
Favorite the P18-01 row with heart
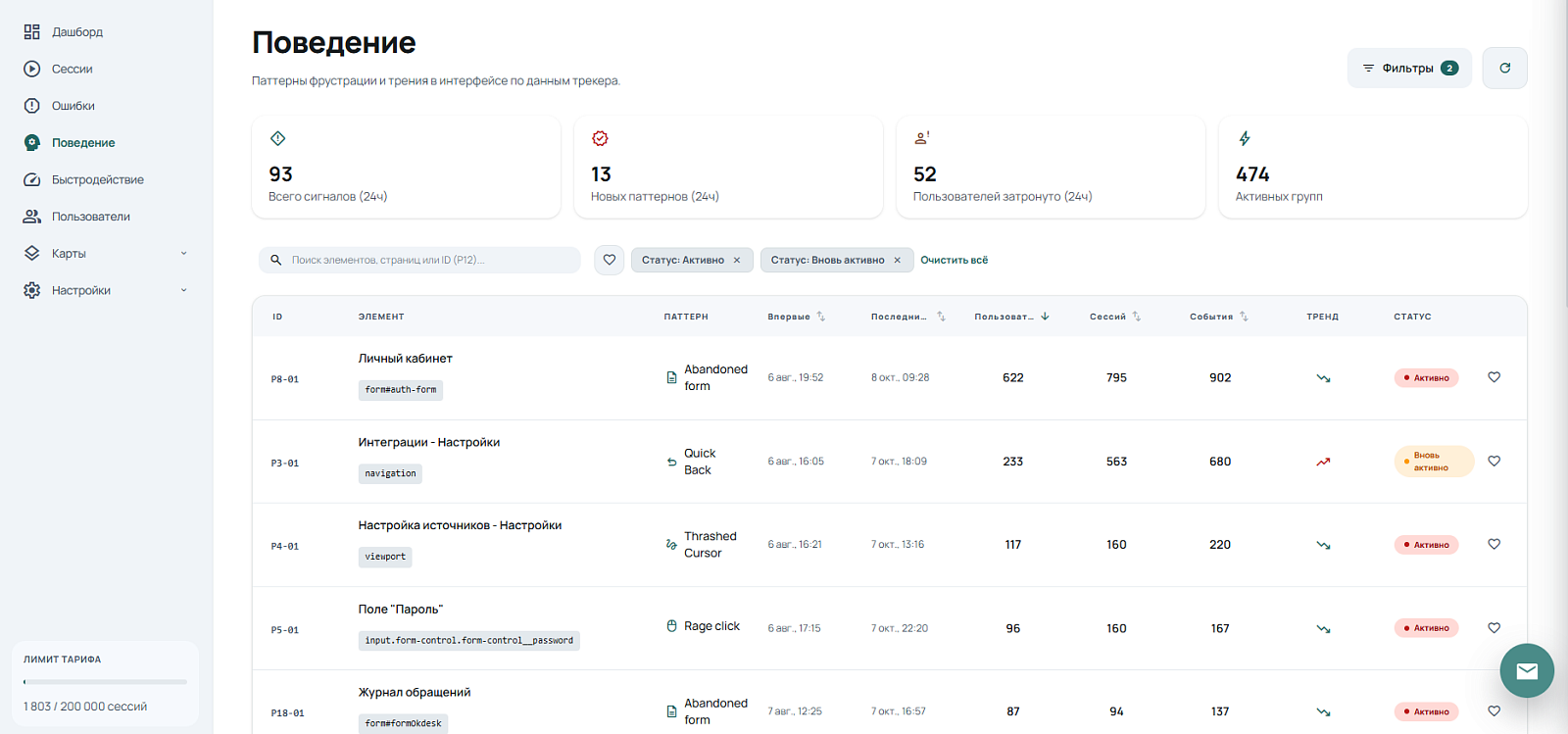(1494, 711)
